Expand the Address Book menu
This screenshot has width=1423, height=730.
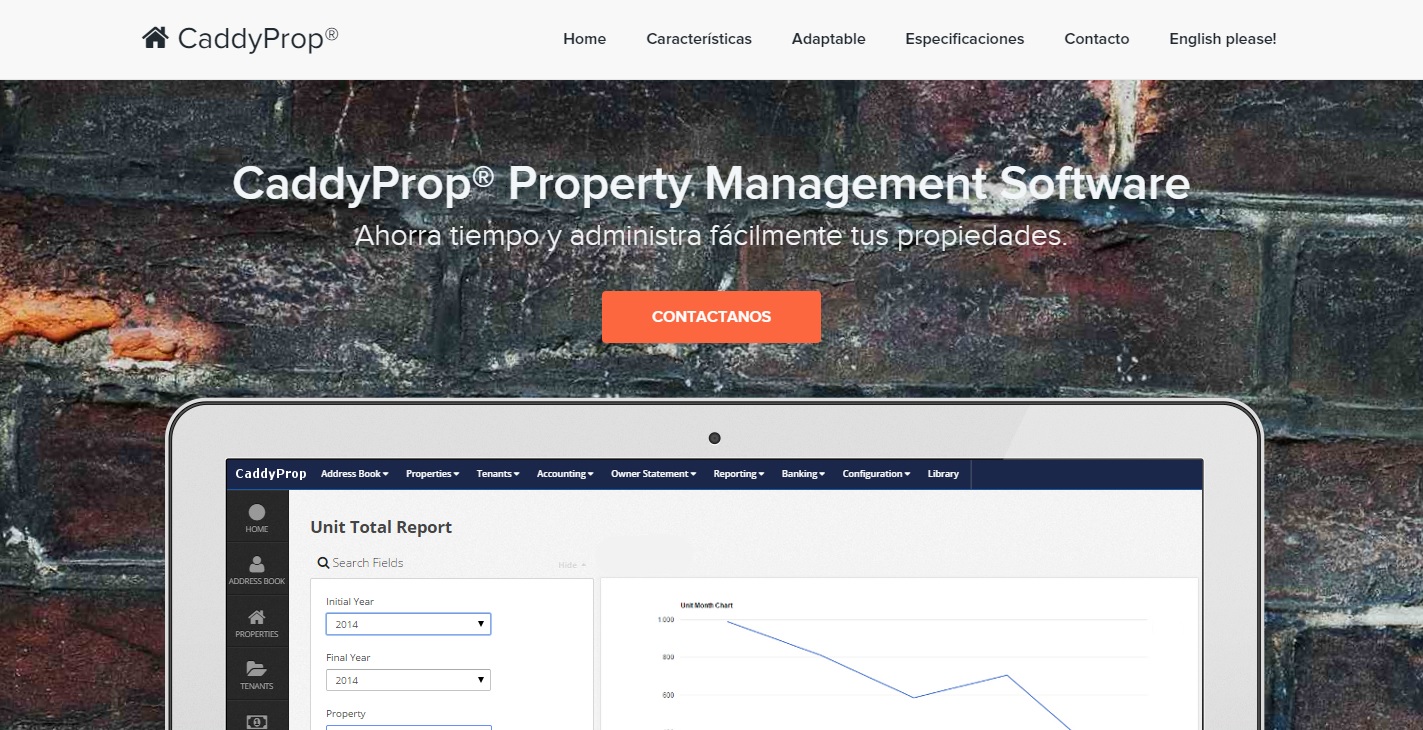(354, 474)
